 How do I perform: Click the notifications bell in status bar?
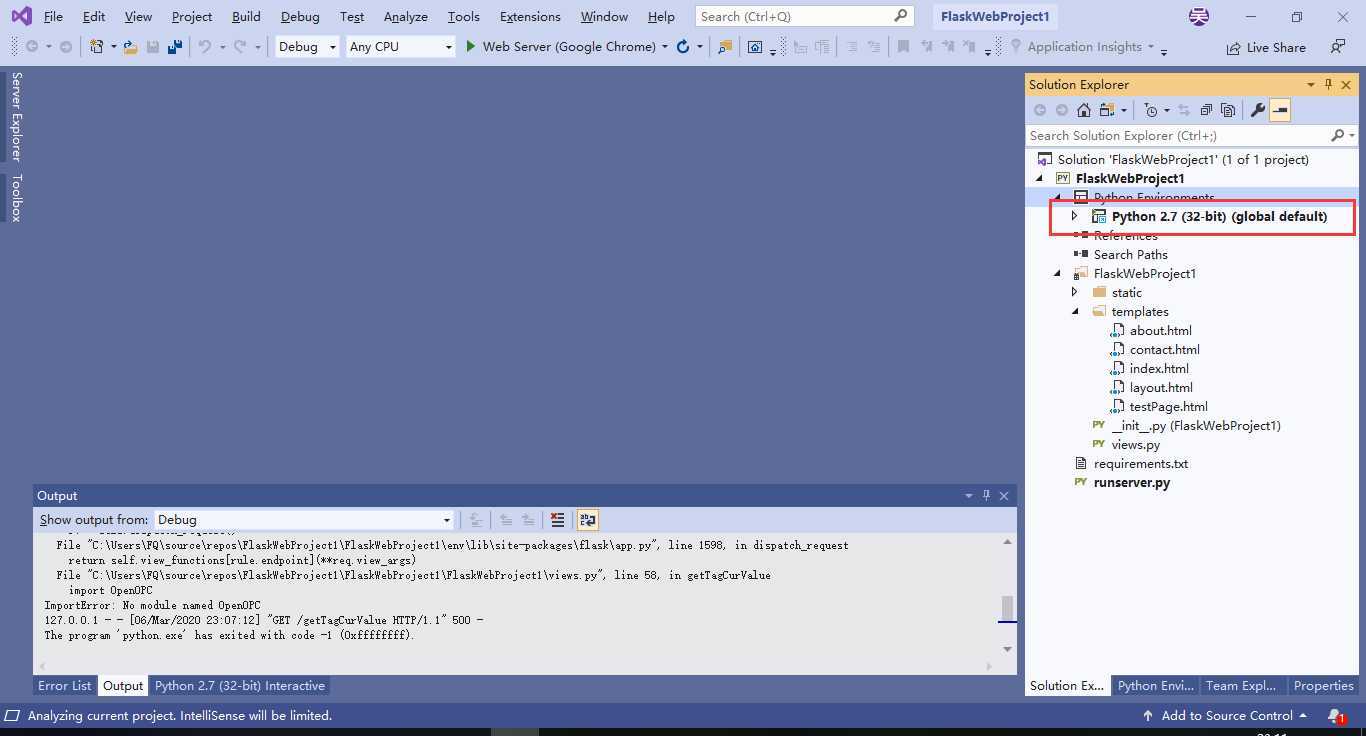(x=1335, y=716)
